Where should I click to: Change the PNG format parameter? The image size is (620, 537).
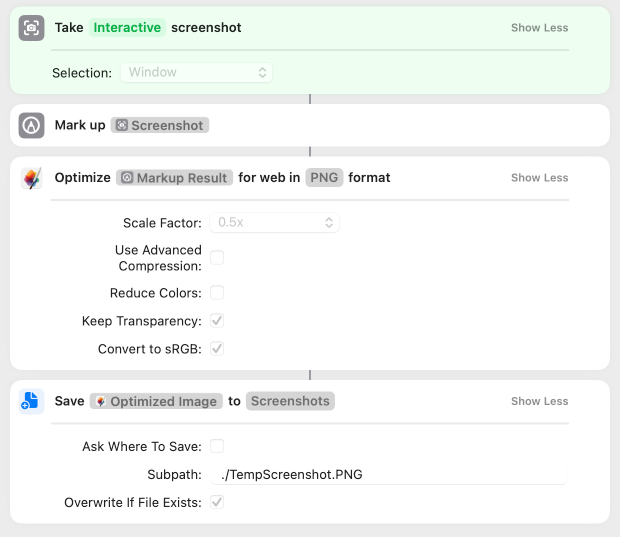(x=323, y=178)
